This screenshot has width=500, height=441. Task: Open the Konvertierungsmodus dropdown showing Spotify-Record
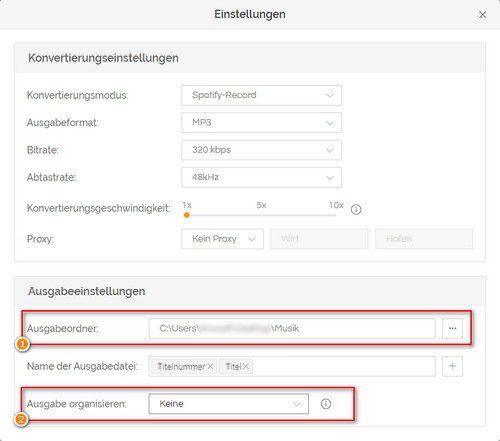[x=261, y=95]
